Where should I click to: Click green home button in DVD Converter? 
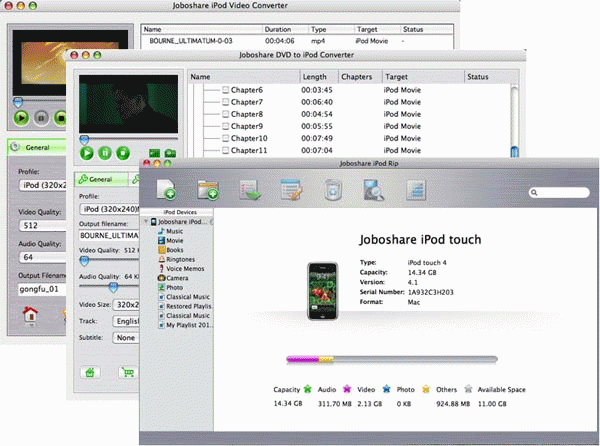[x=90, y=372]
